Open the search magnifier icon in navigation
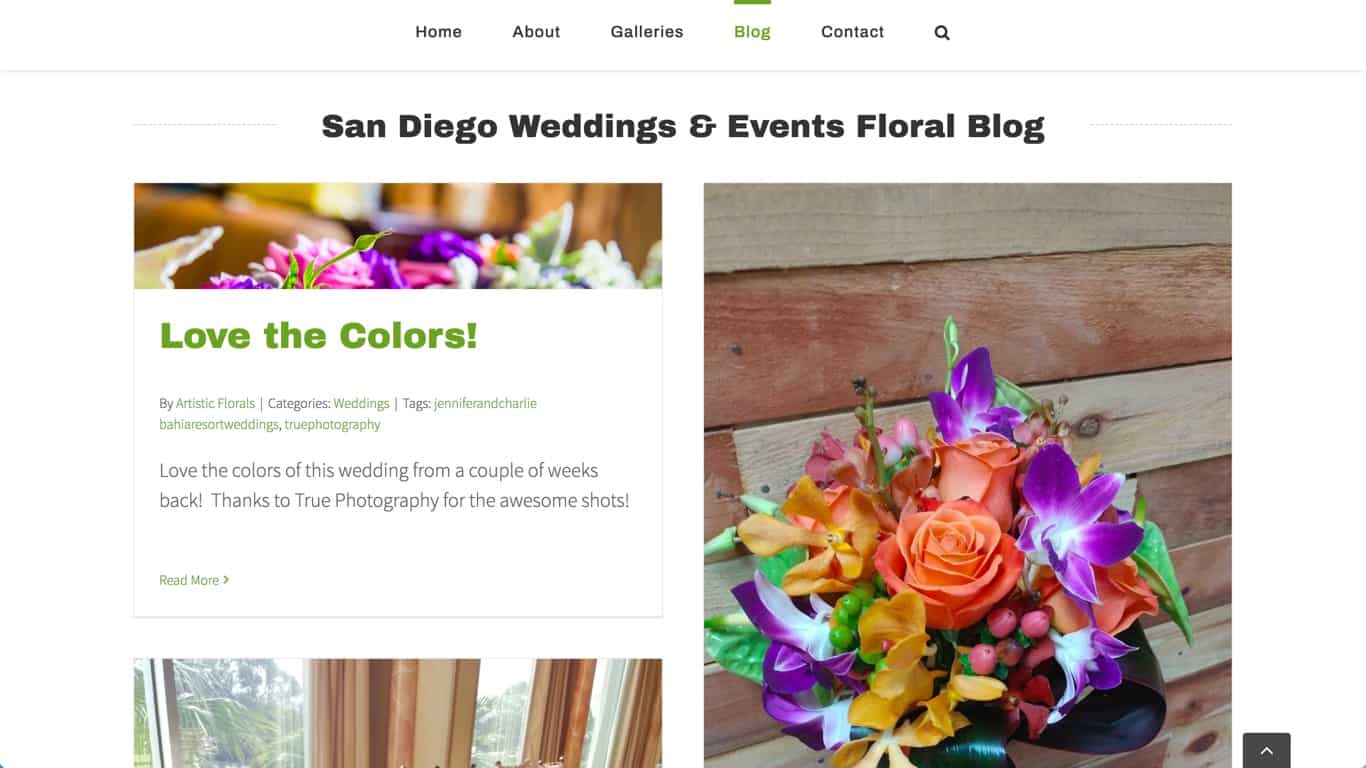 point(942,33)
